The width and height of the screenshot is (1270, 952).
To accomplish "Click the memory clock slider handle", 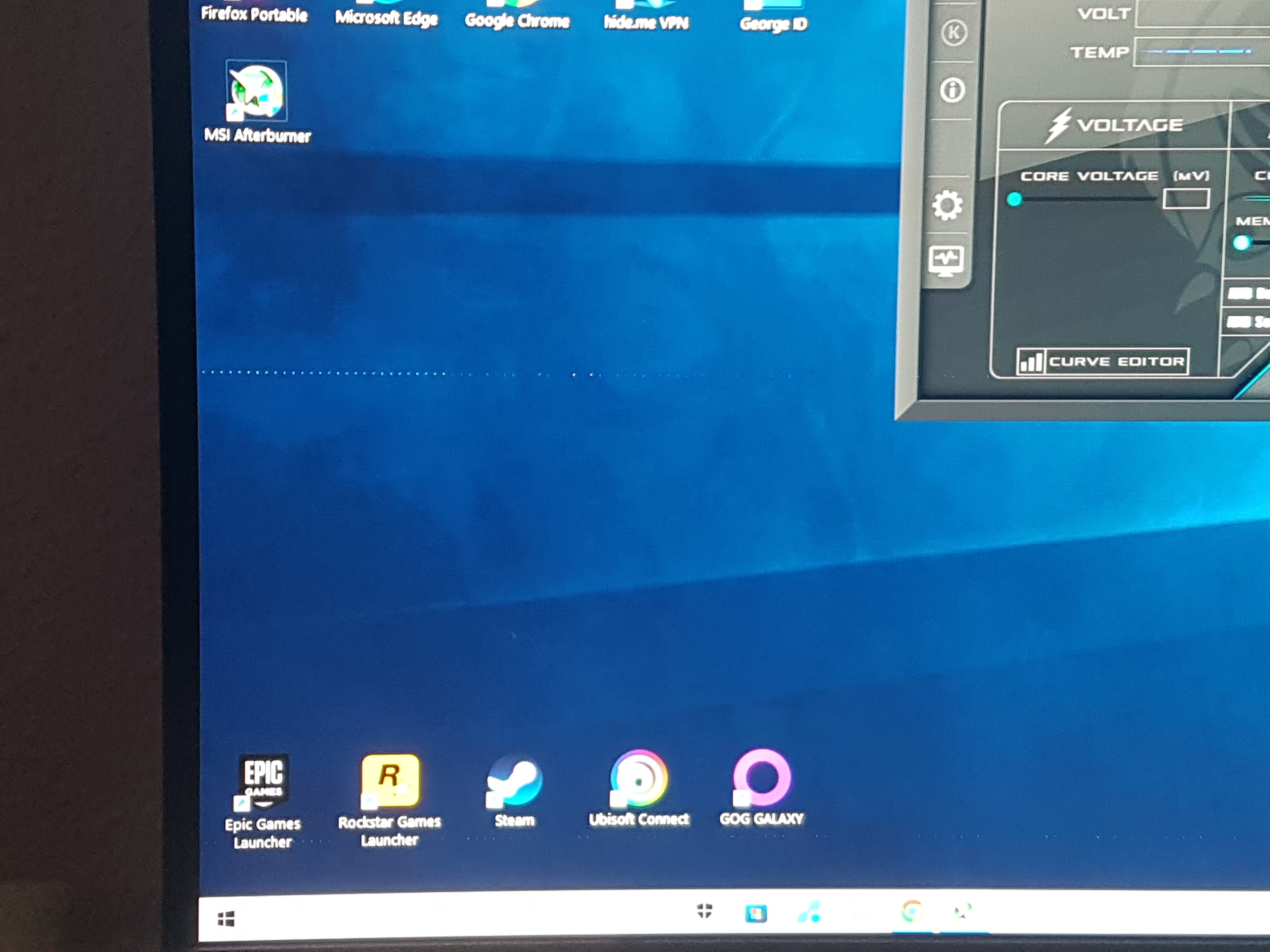I will click(x=1241, y=243).
